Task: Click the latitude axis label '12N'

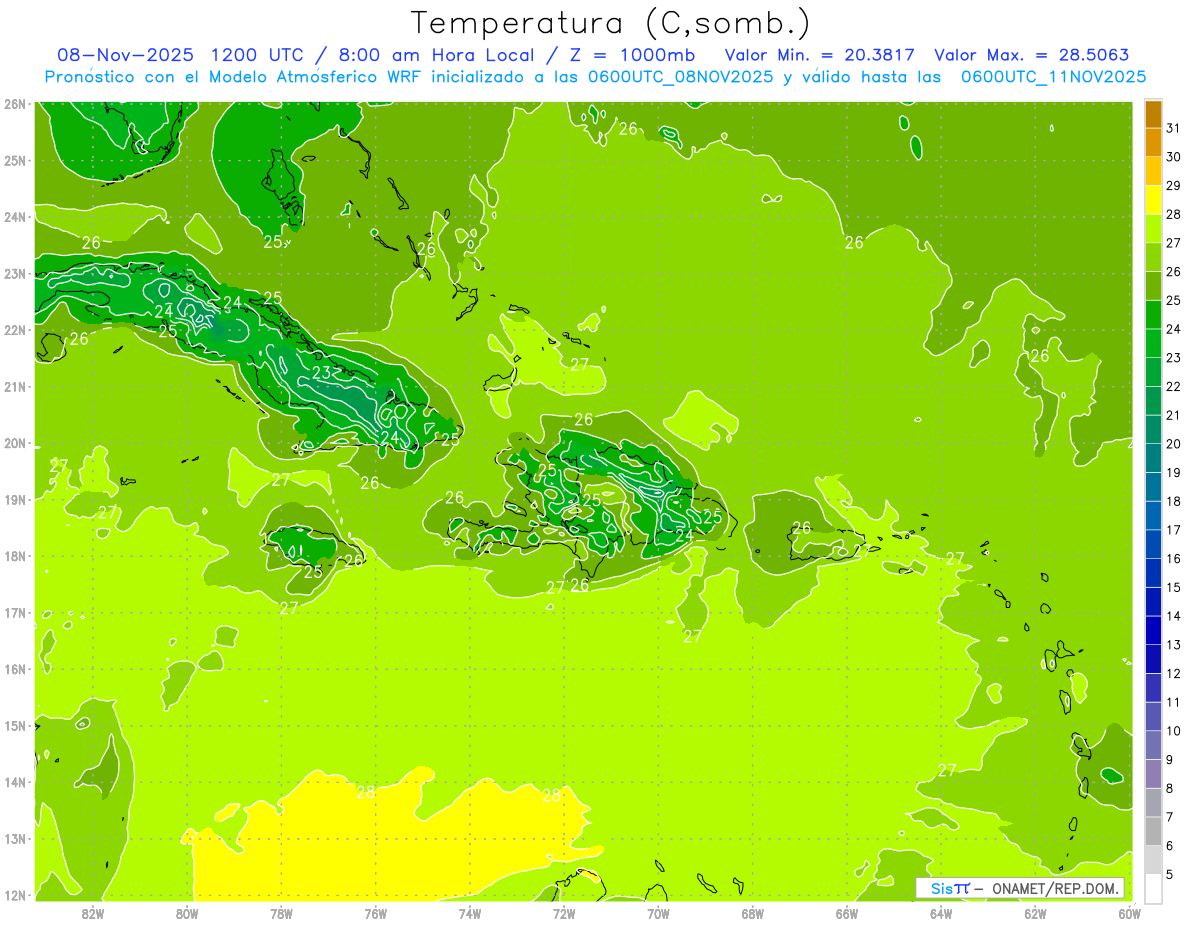Action: click(15, 895)
